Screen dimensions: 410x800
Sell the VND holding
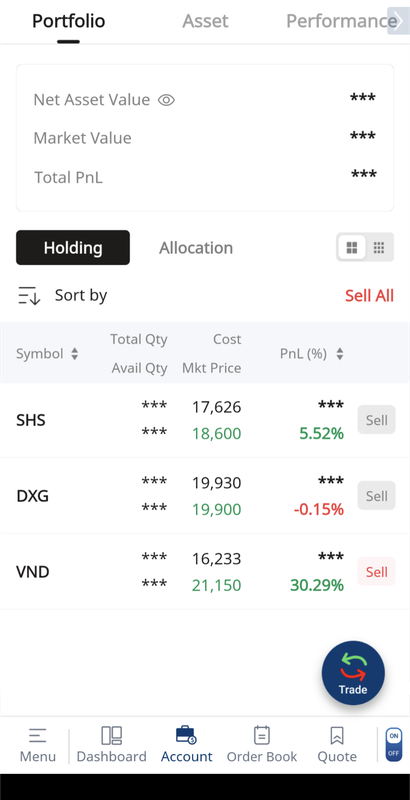pos(376,571)
